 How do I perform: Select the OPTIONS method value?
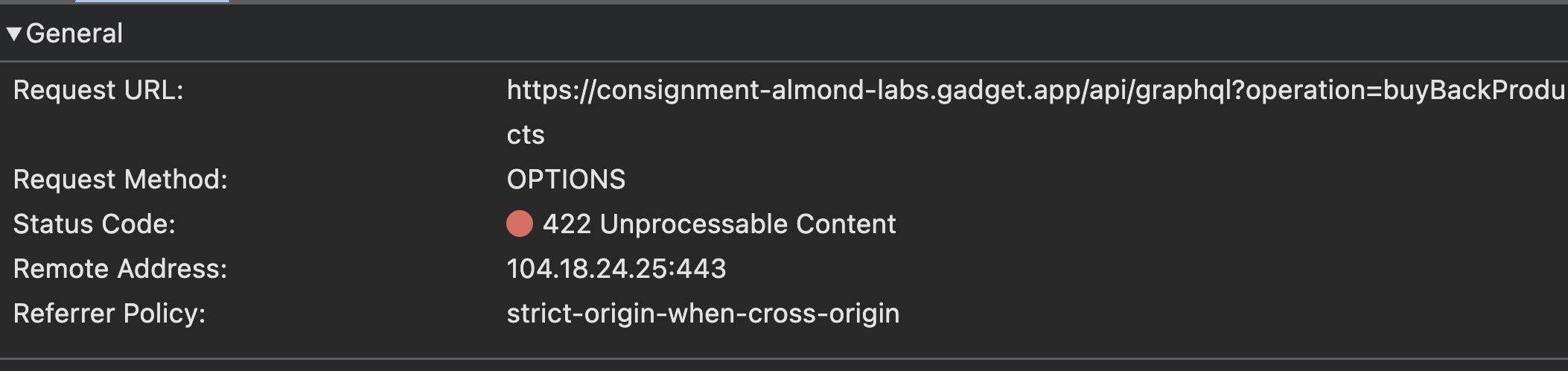pos(566,180)
